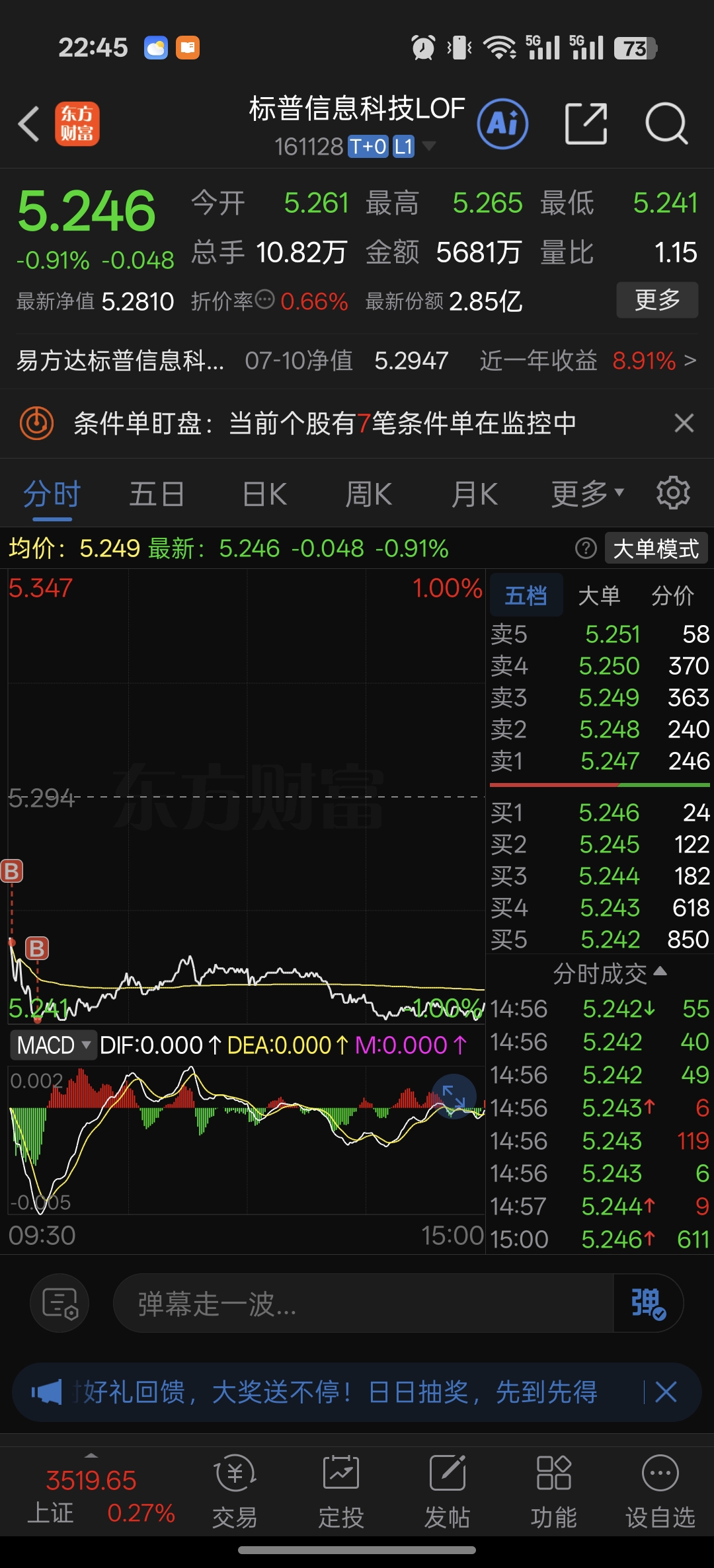The image size is (714, 1568).
Task: Tap the 最新净值 5.2810 value
Action: [x=138, y=301]
